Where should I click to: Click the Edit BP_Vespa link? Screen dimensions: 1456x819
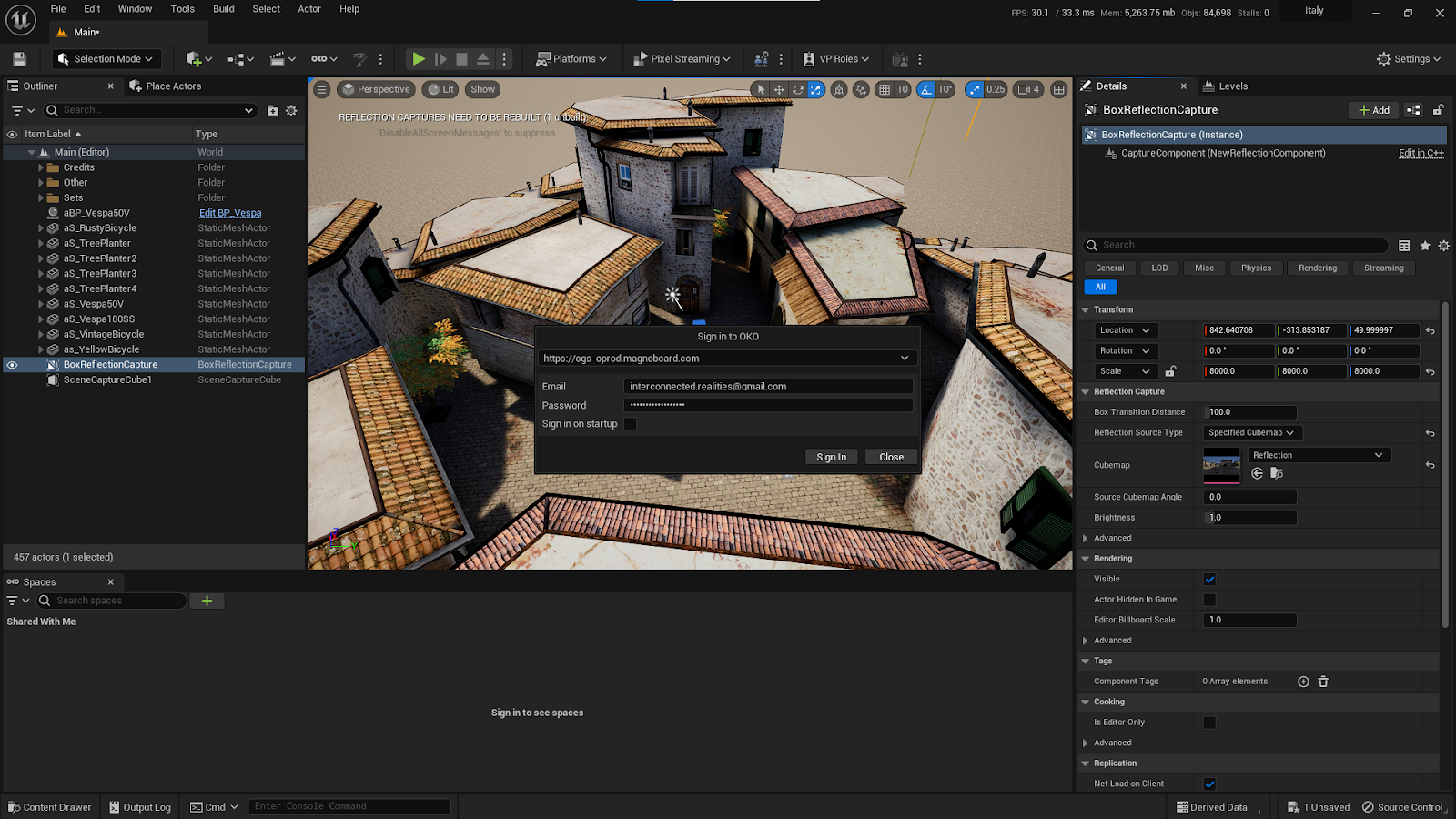[x=230, y=213]
